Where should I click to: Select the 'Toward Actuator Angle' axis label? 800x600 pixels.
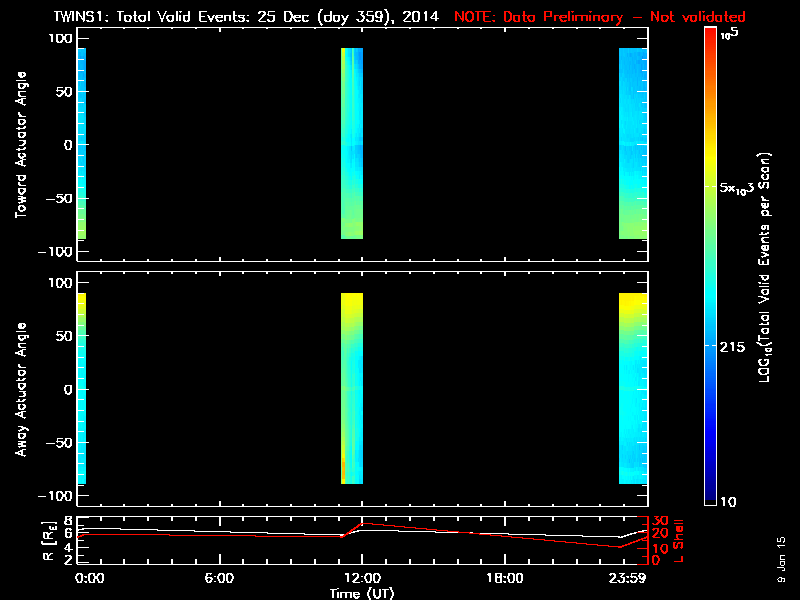click(19, 144)
